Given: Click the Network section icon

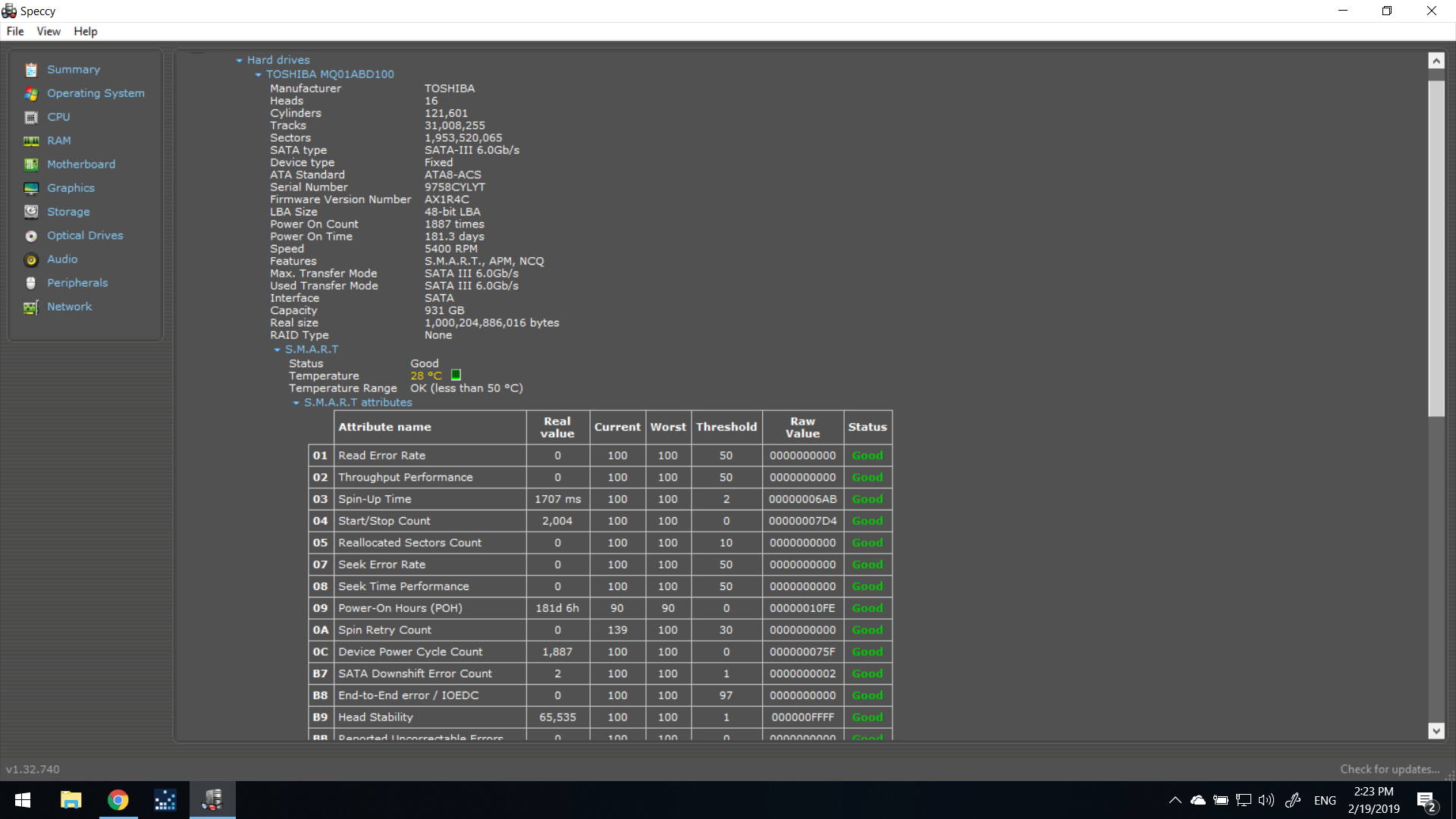Looking at the screenshot, I should [31, 307].
